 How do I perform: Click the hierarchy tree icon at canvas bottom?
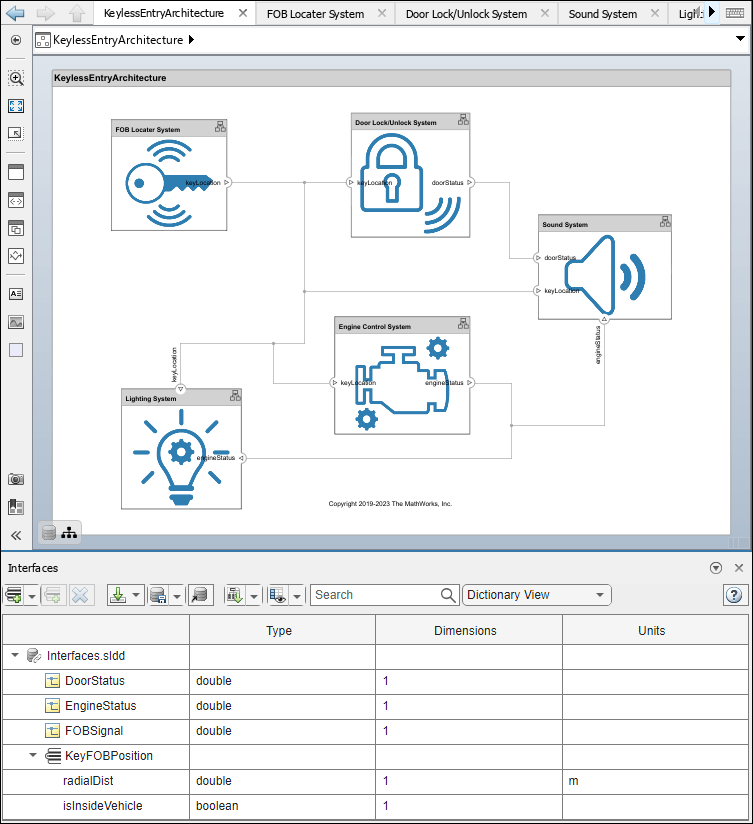[69, 532]
